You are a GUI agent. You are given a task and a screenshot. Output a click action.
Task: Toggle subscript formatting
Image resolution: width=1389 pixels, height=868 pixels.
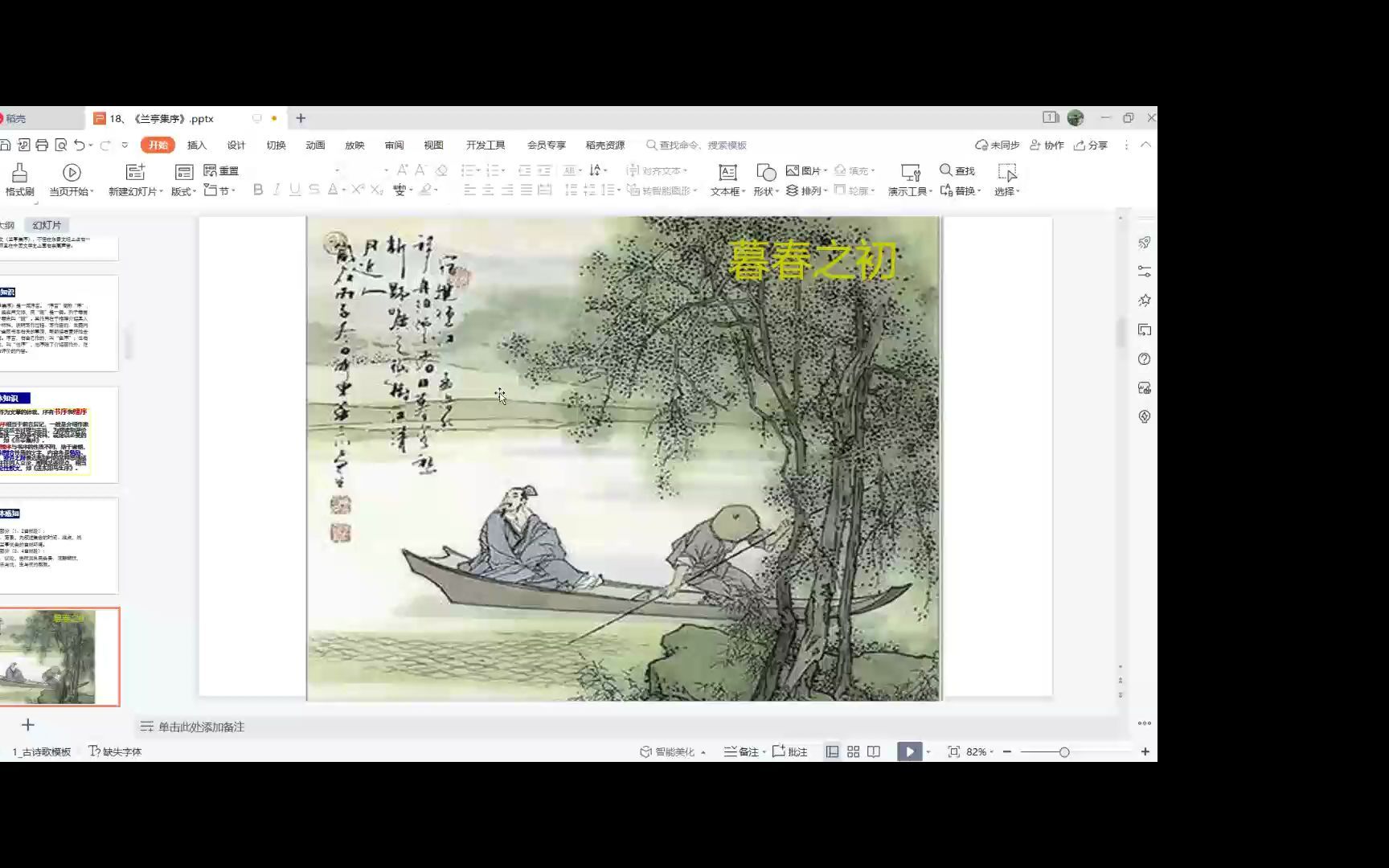tap(377, 190)
